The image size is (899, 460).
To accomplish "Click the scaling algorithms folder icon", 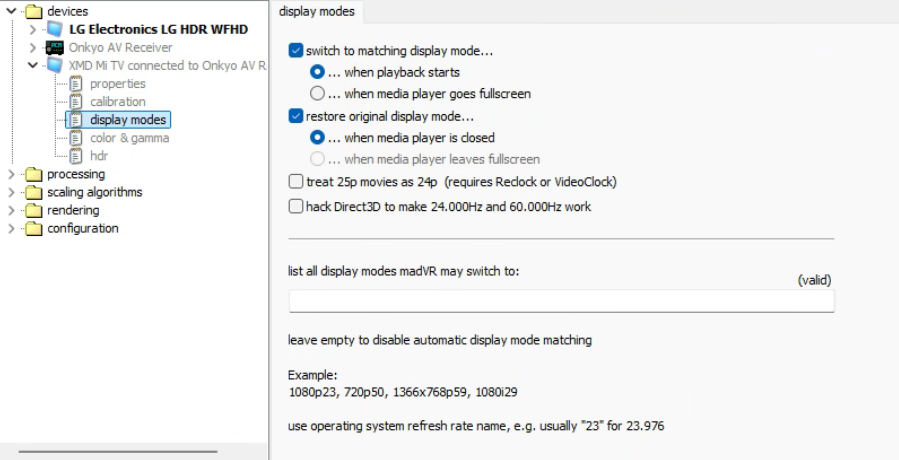I will coord(34,192).
